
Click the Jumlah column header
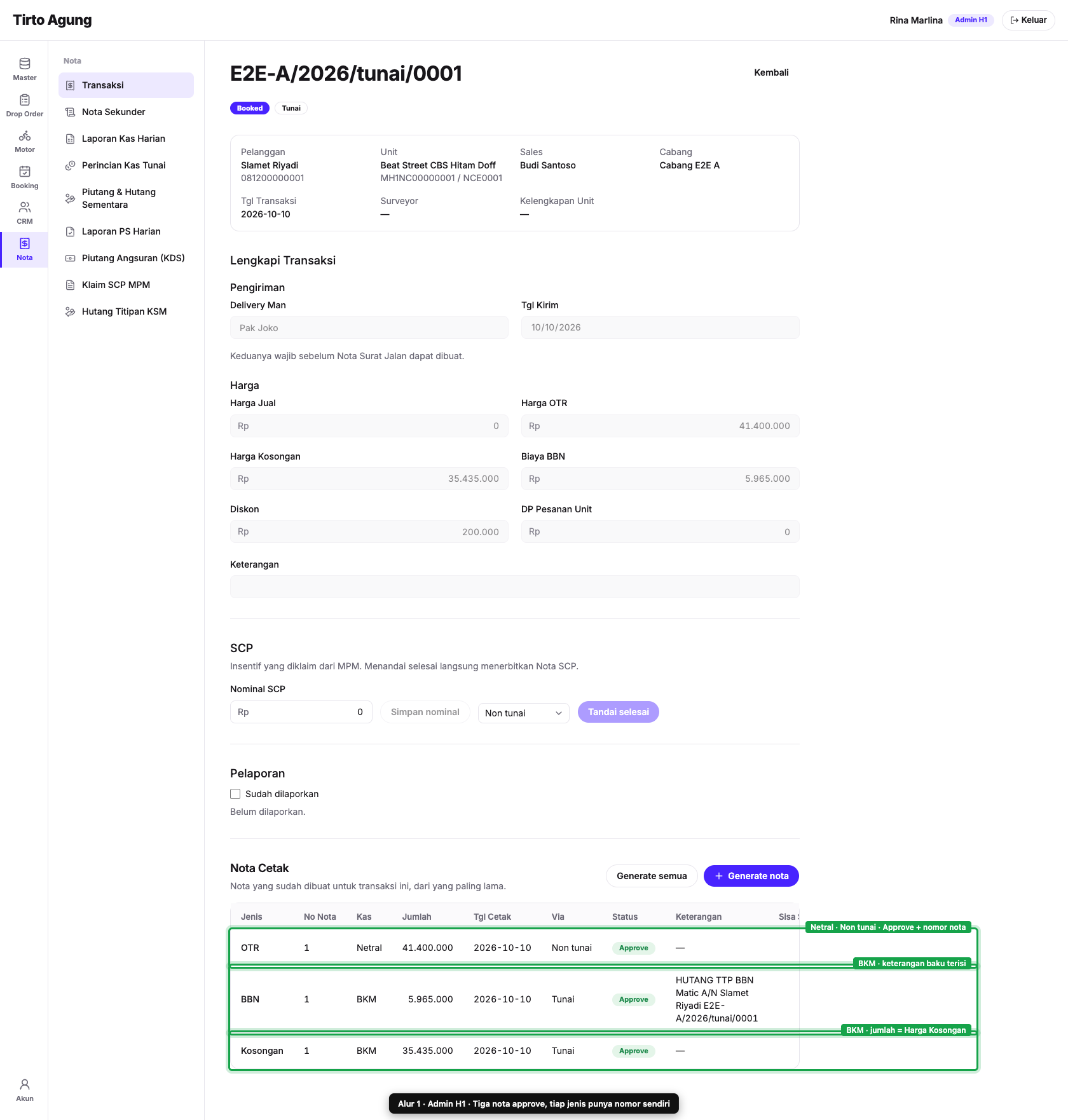[416, 917]
